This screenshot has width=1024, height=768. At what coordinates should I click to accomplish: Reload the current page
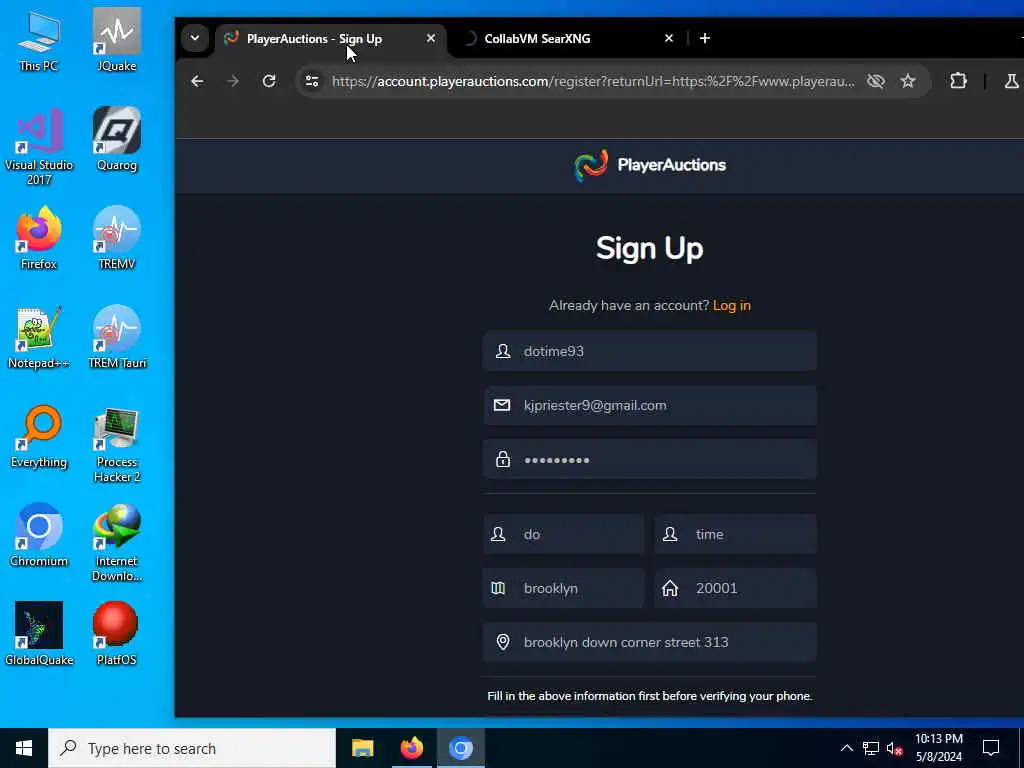click(269, 81)
